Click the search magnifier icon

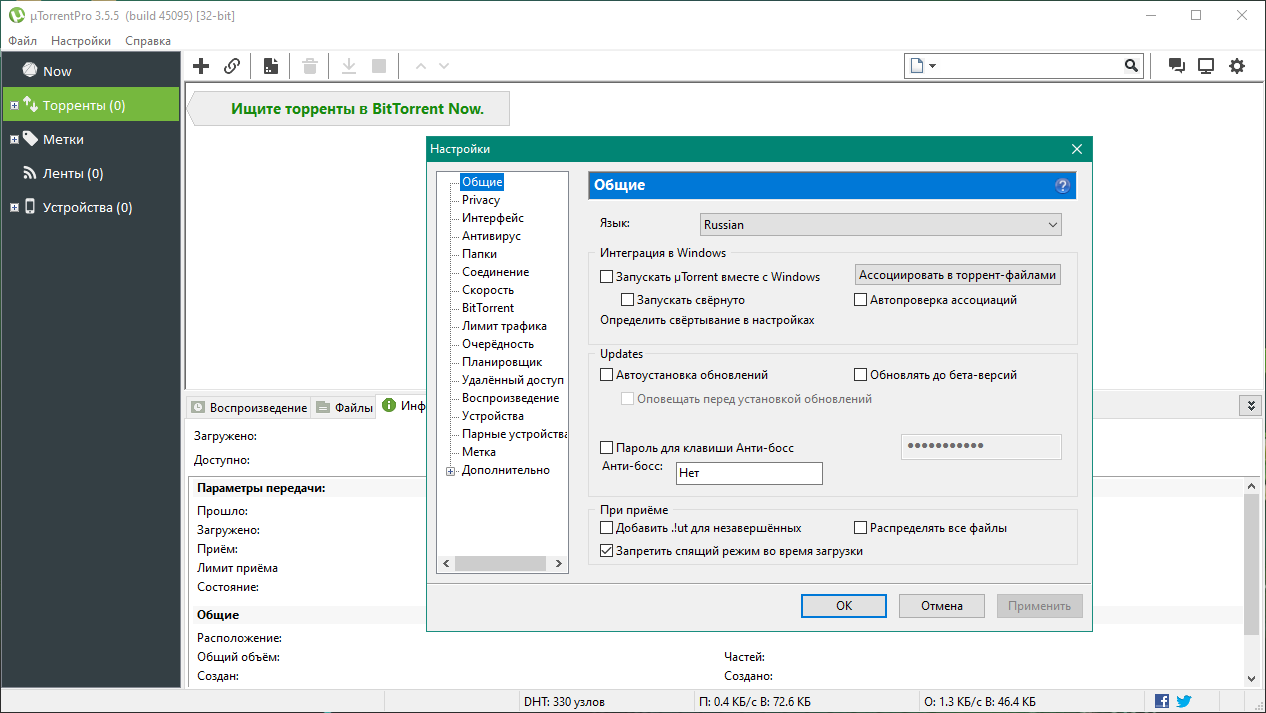[x=1131, y=66]
